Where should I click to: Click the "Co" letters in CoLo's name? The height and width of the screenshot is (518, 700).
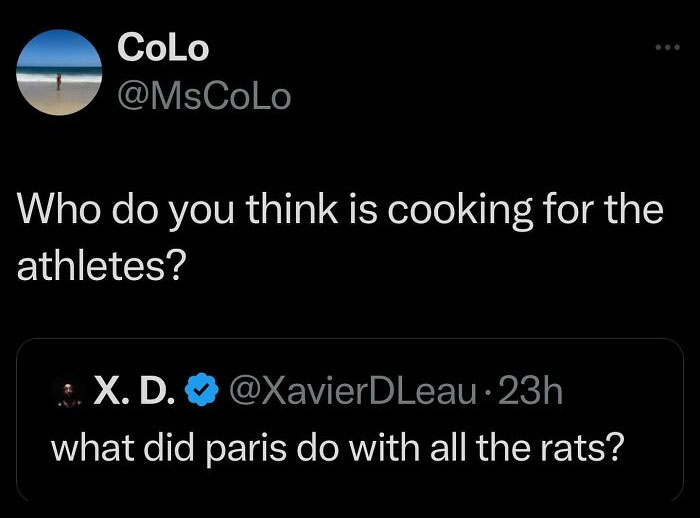[x=138, y=48]
